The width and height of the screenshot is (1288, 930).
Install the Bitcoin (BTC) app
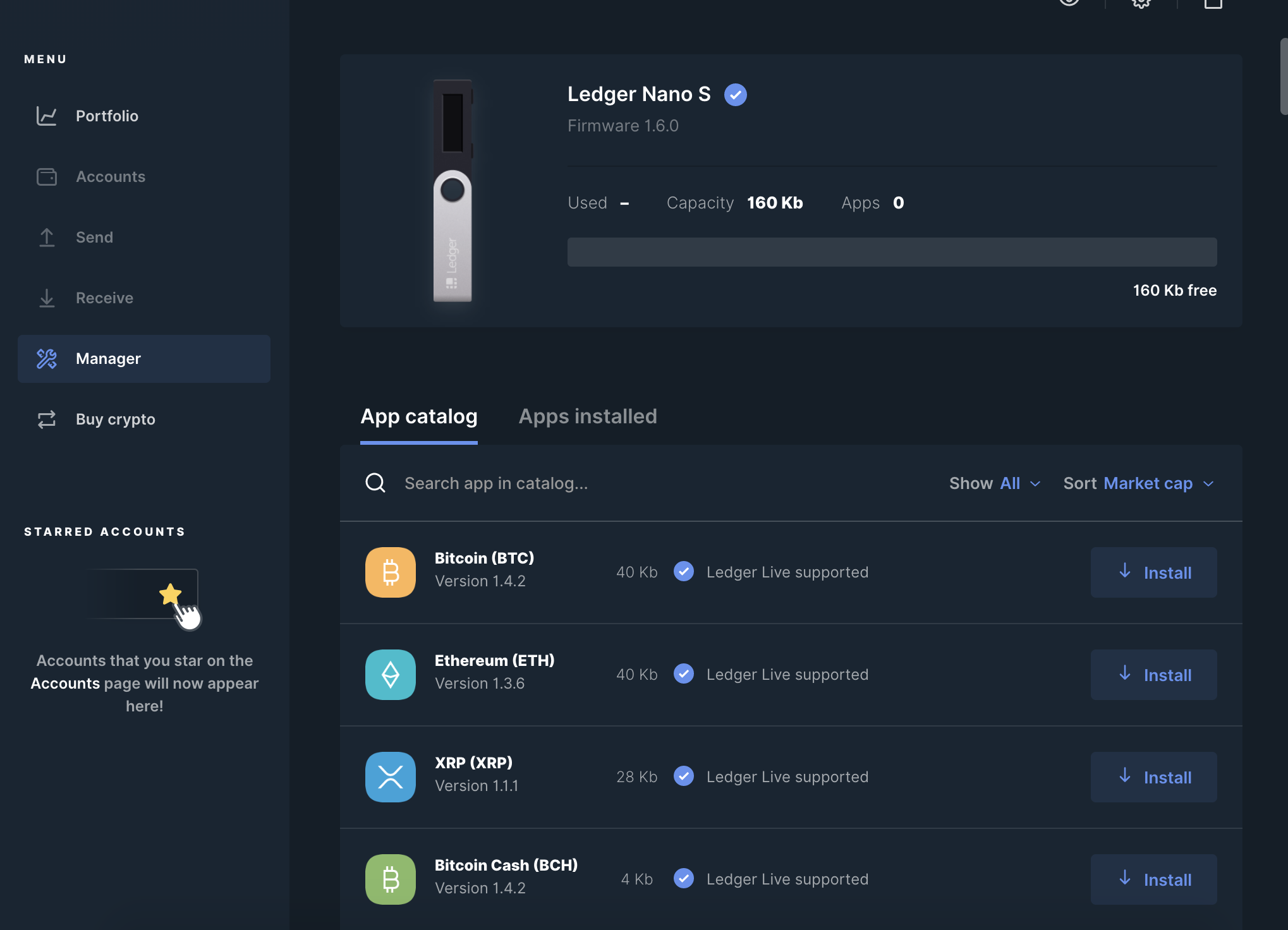tap(1153, 572)
